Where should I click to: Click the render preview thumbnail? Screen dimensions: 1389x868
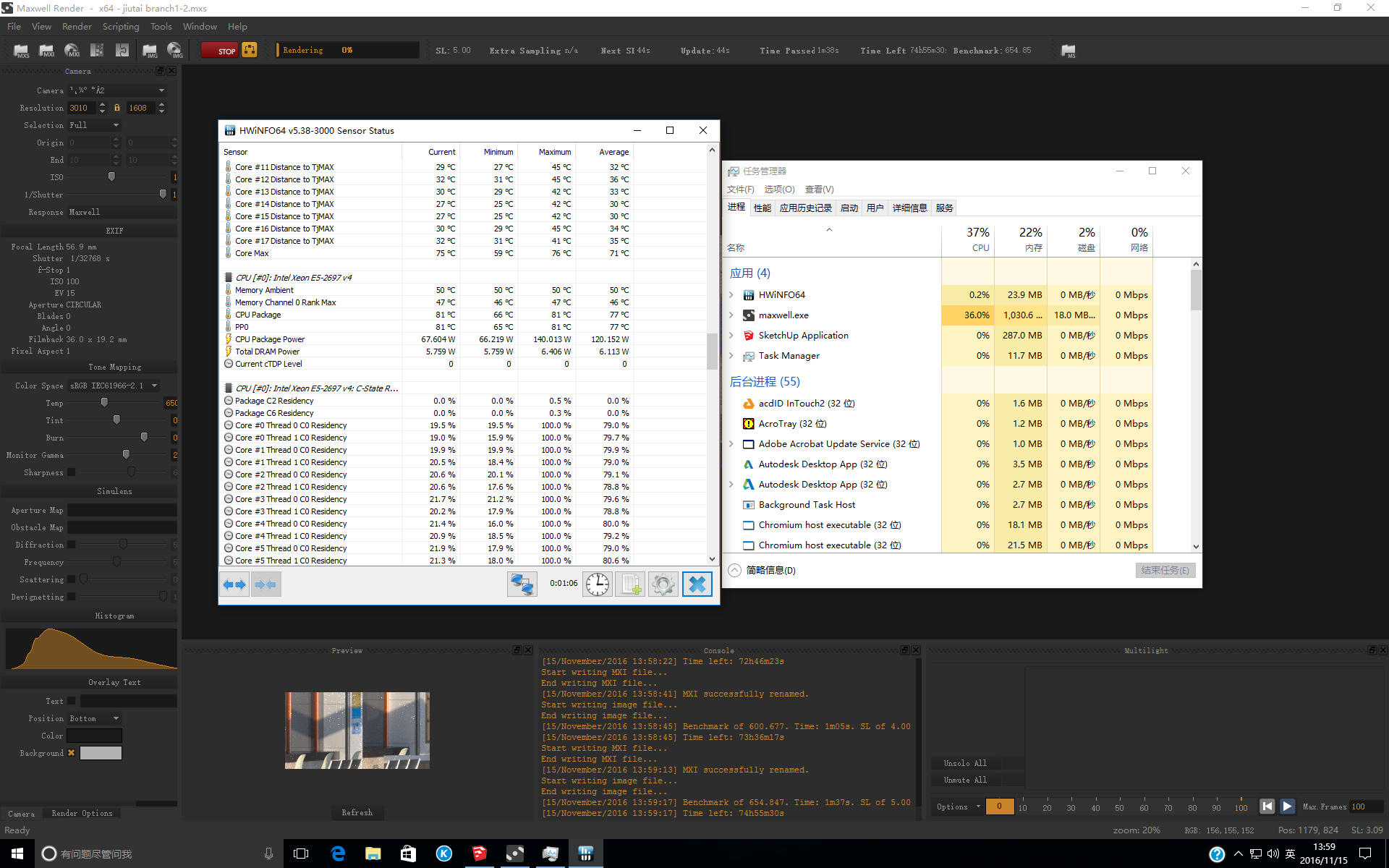click(357, 731)
